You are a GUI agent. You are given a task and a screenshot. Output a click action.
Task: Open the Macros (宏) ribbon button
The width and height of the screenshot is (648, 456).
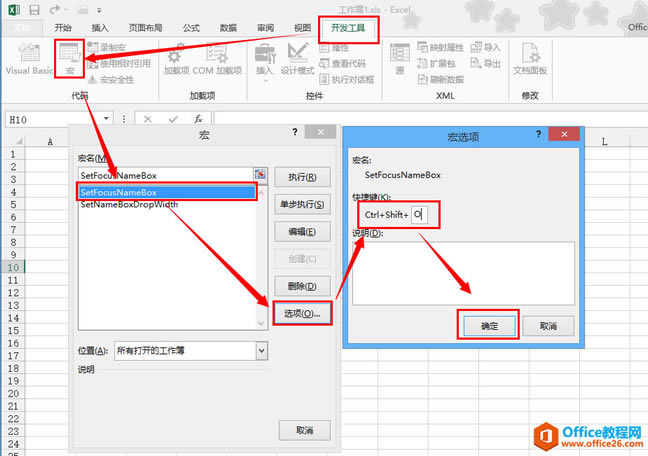pos(69,59)
